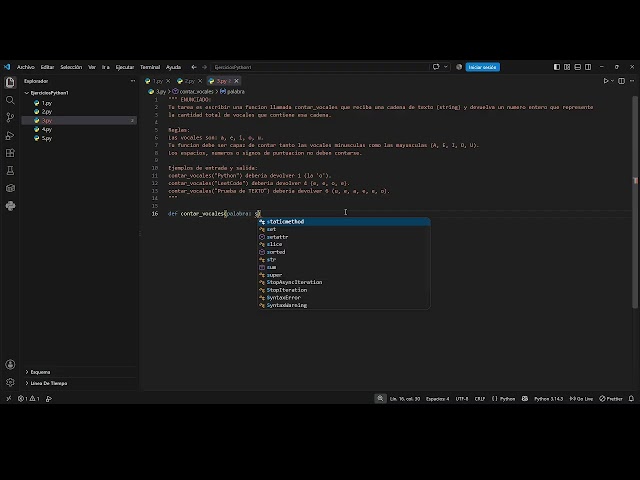Open the Selección menu

(71, 67)
